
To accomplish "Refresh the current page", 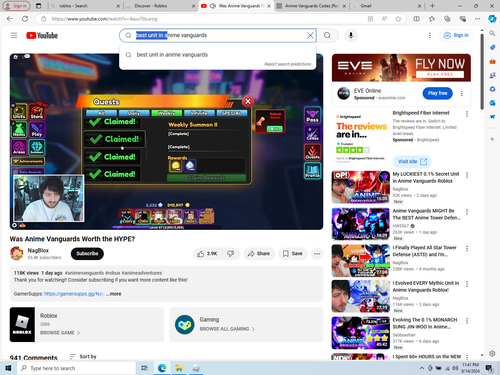I will (x=25, y=19).
